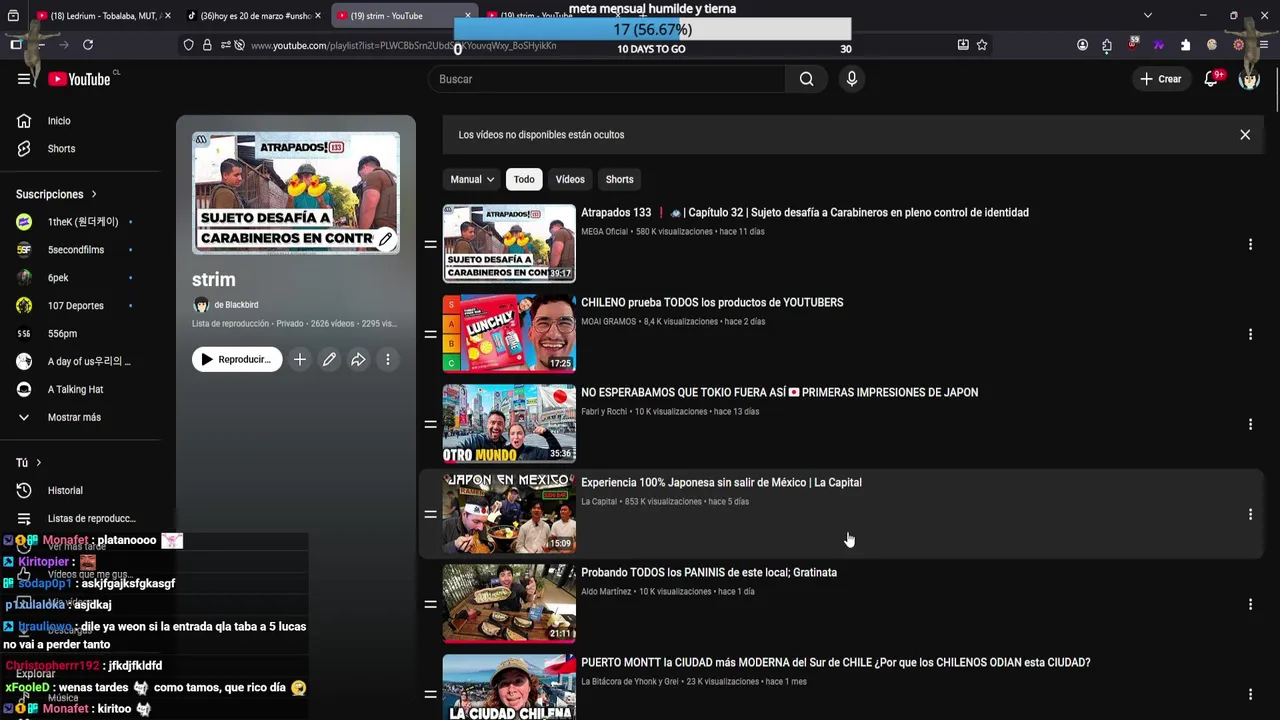
Task: Reload the page in browser
Action: click(x=88, y=45)
